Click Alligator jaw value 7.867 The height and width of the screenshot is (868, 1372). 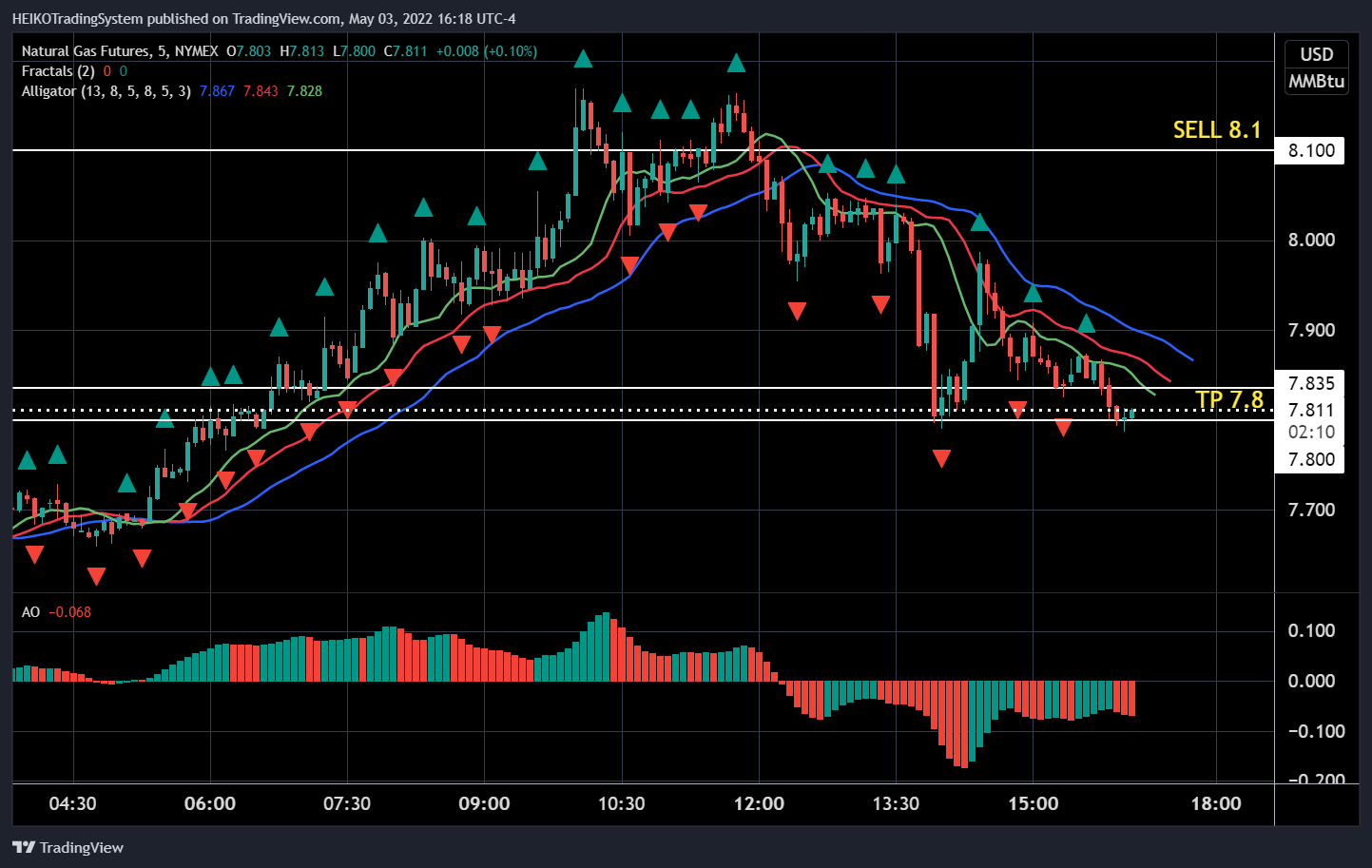pyautogui.click(x=217, y=91)
